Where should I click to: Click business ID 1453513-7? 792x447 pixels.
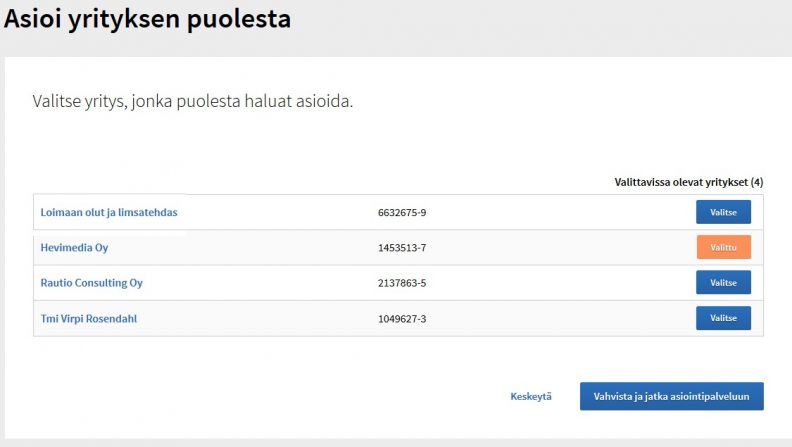[x=402, y=248]
